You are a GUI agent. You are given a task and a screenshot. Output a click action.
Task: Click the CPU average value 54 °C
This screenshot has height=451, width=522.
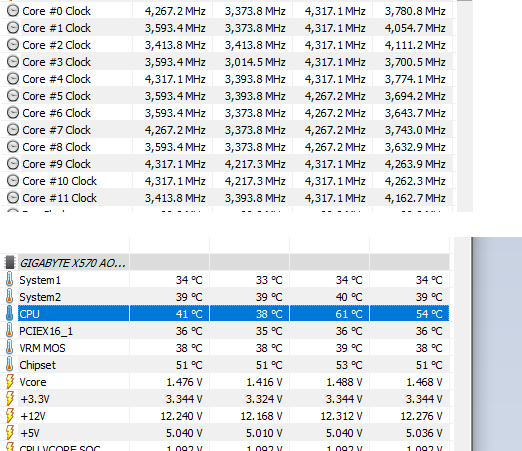(429, 314)
